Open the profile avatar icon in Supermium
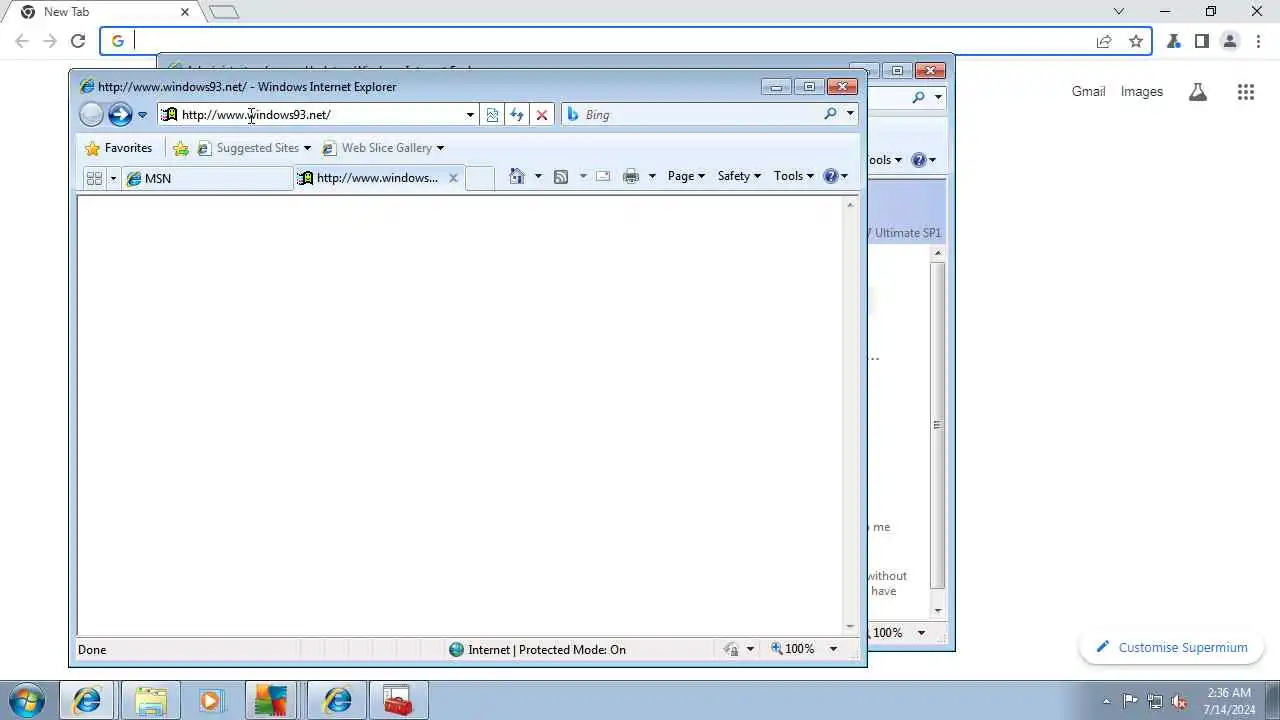The height and width of the screenshot is (720, 1280). (1230, 41)
